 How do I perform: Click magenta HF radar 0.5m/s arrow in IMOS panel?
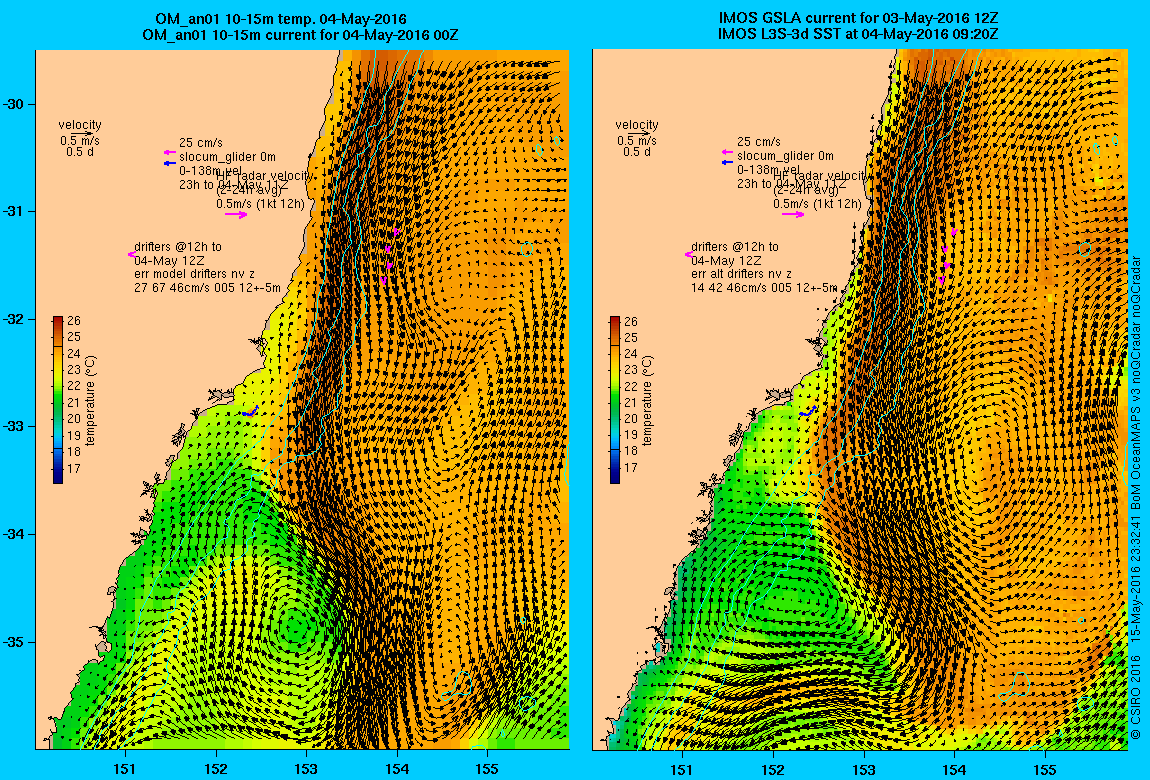[793, 214]
